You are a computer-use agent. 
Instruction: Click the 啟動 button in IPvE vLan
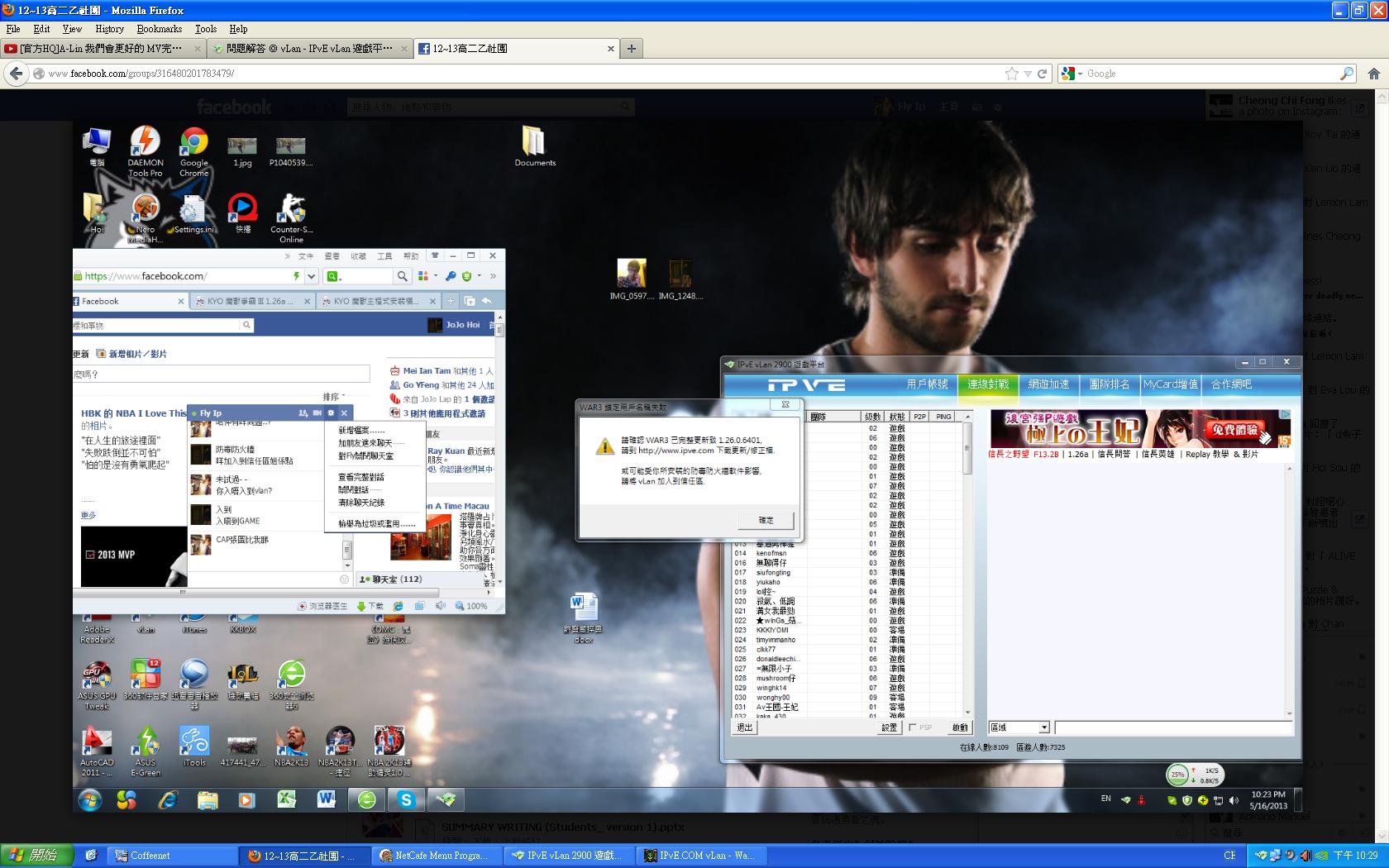tap(959, 727)
